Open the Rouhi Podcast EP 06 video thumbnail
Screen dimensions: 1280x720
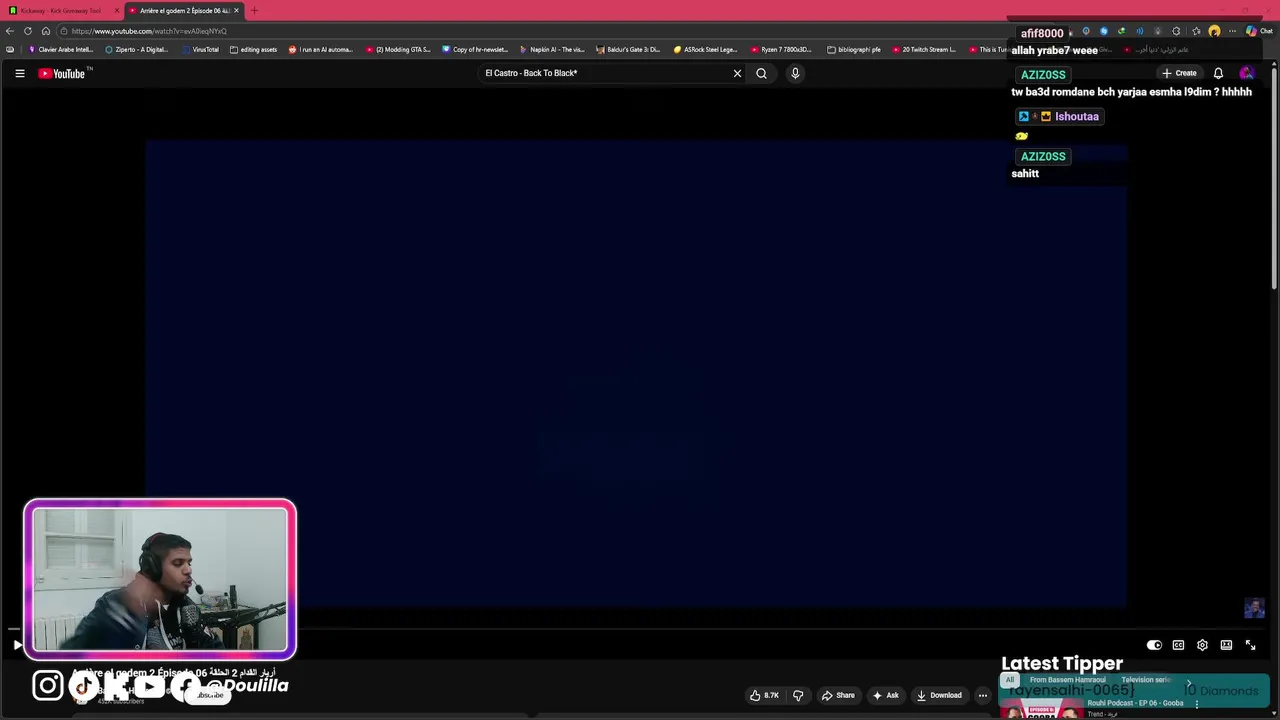click(x=1040, y=709)
